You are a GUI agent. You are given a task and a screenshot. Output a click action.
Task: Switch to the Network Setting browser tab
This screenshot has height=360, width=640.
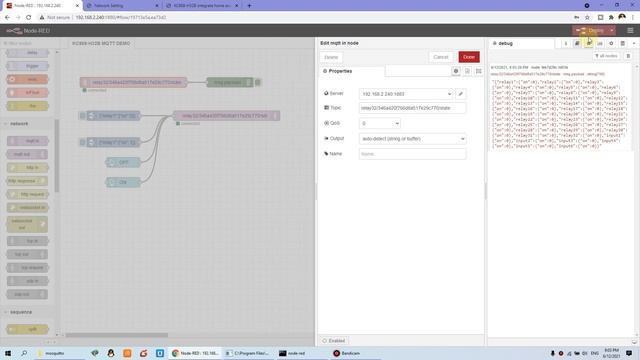[x=122, y=6]
